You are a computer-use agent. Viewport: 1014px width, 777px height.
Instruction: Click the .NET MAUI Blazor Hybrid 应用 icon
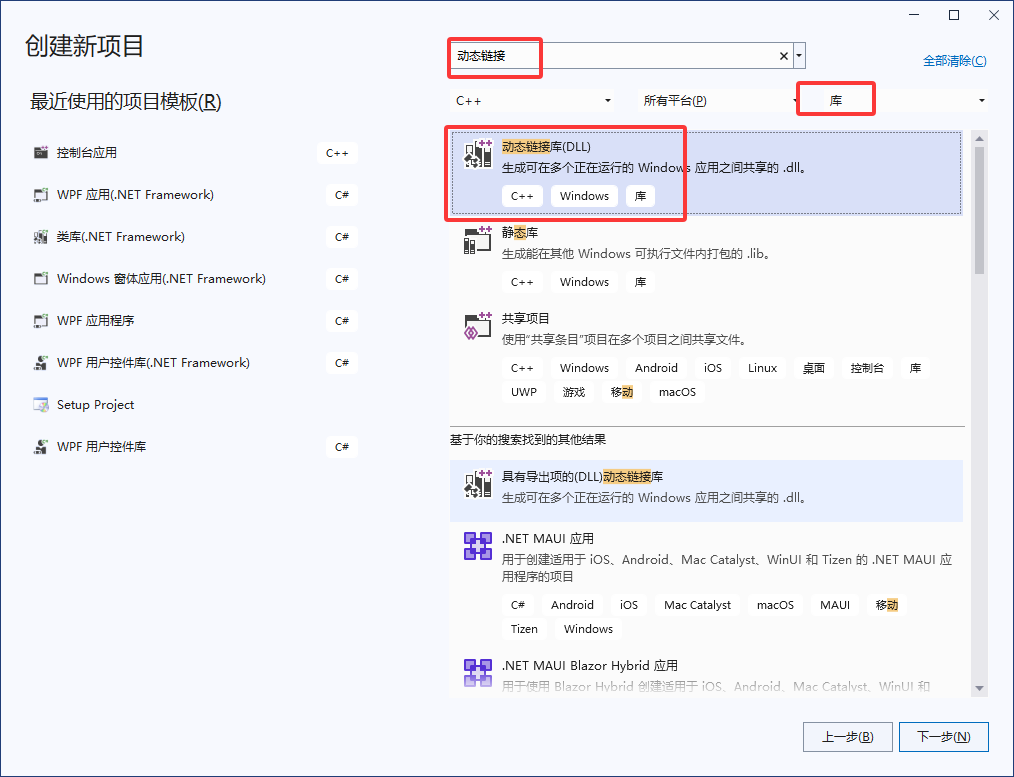478,673
